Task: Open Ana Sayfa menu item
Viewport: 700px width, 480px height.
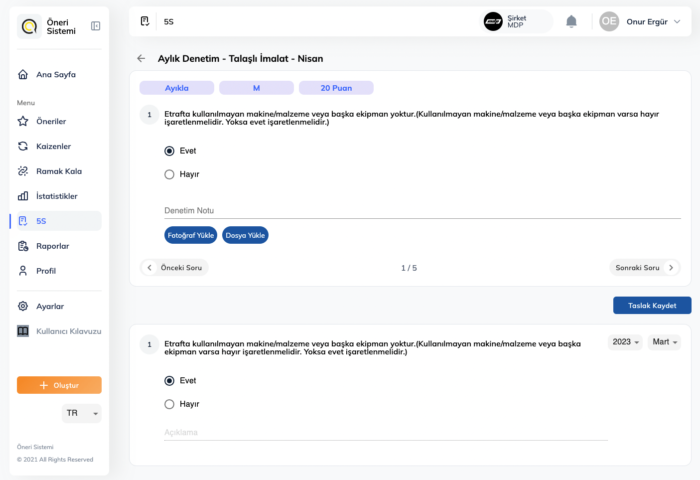Action: click(55, 75)
